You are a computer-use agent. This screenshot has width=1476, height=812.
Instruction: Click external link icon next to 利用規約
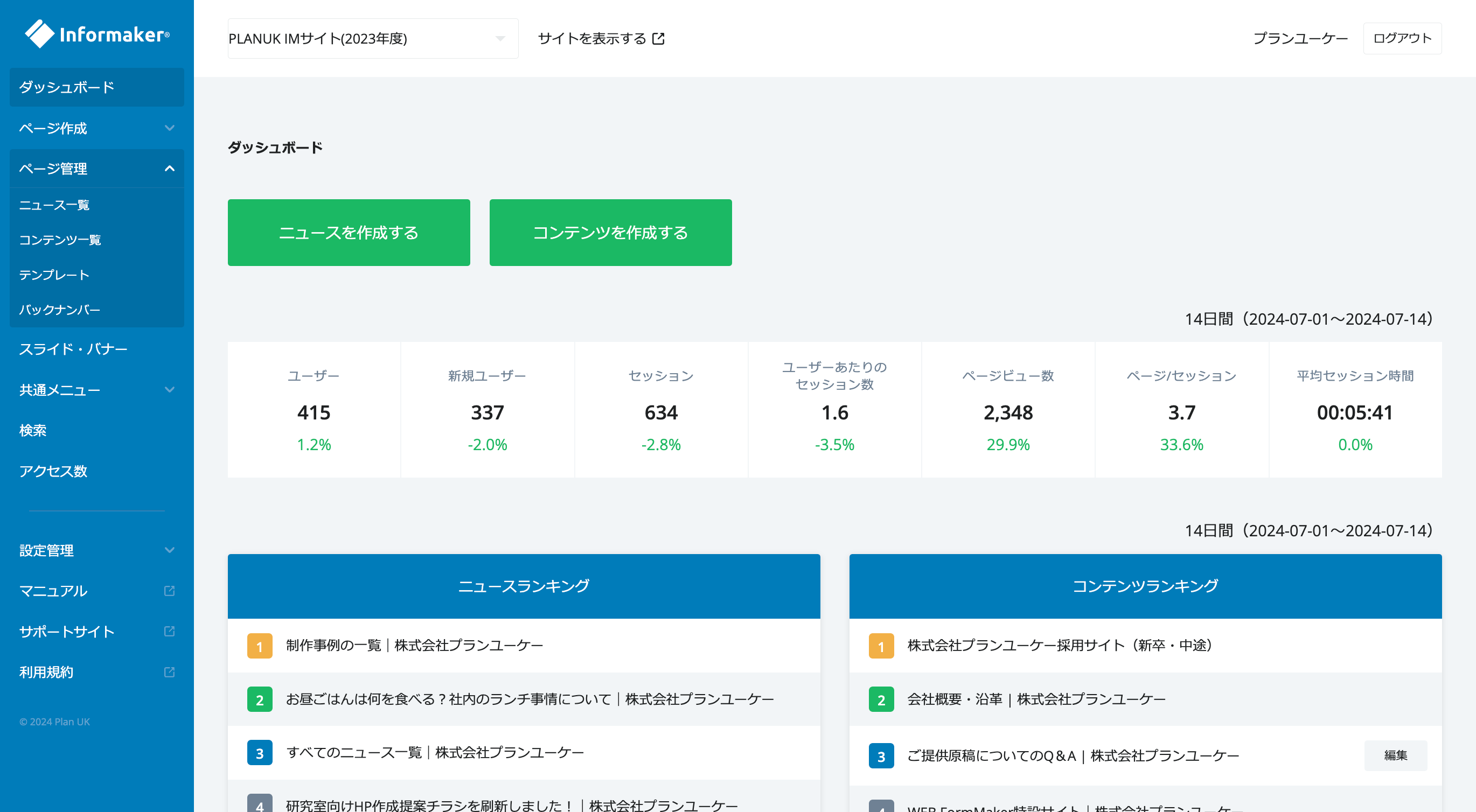click(x=169, y=671)
